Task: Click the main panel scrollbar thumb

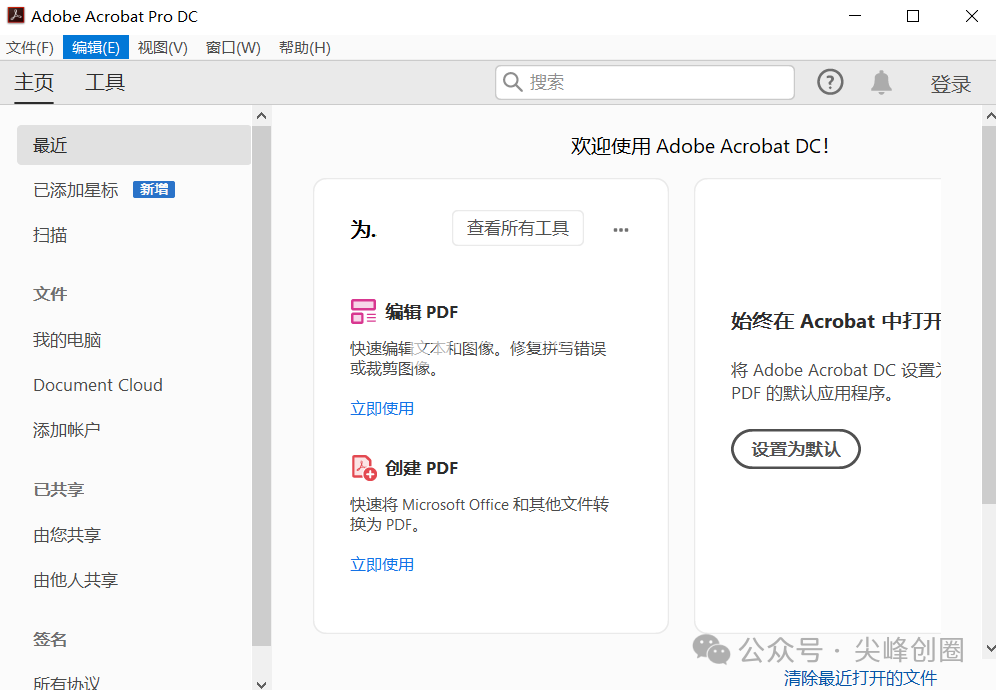Action: [990, 315]
